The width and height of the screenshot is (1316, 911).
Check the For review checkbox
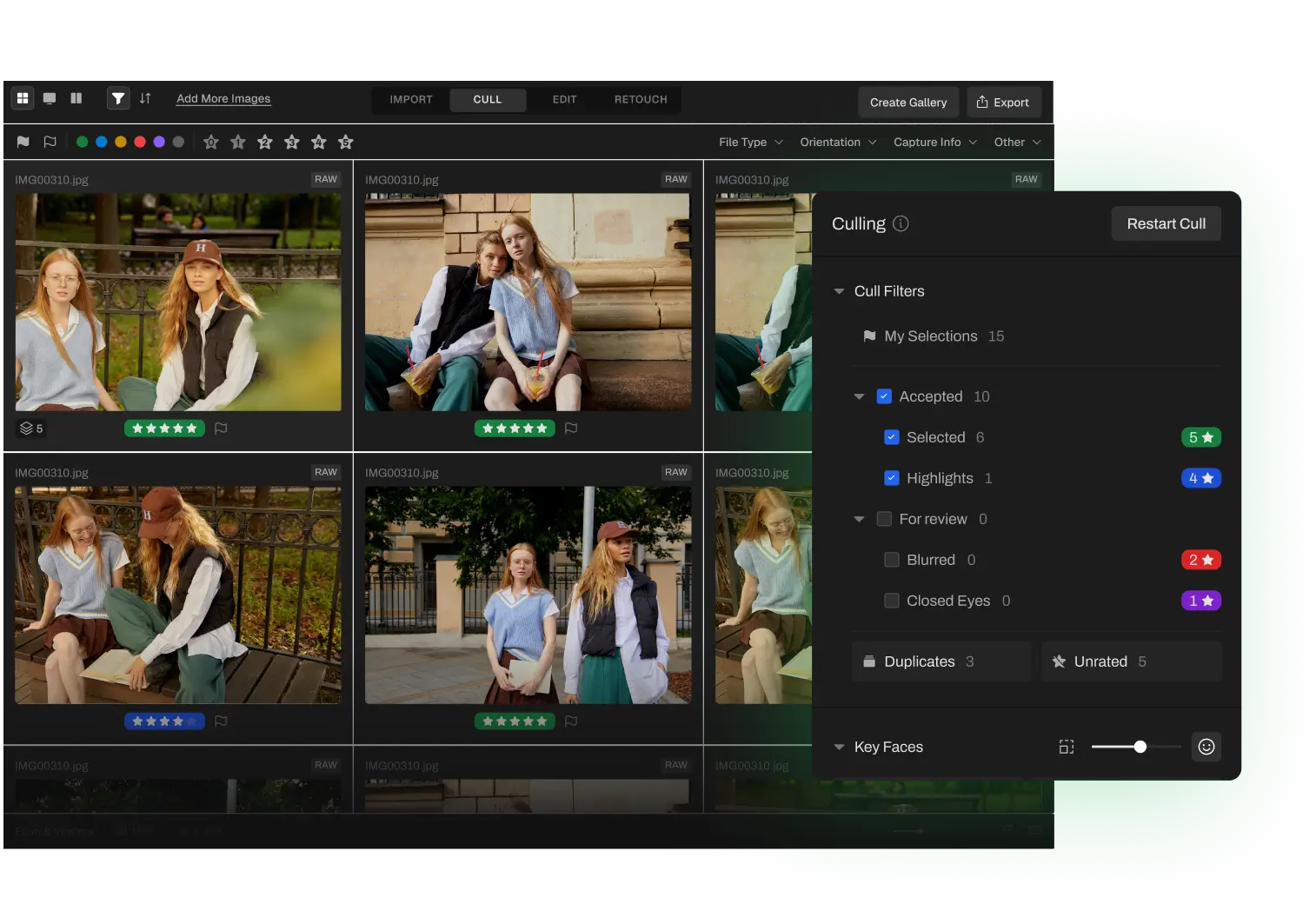[884, 519]
